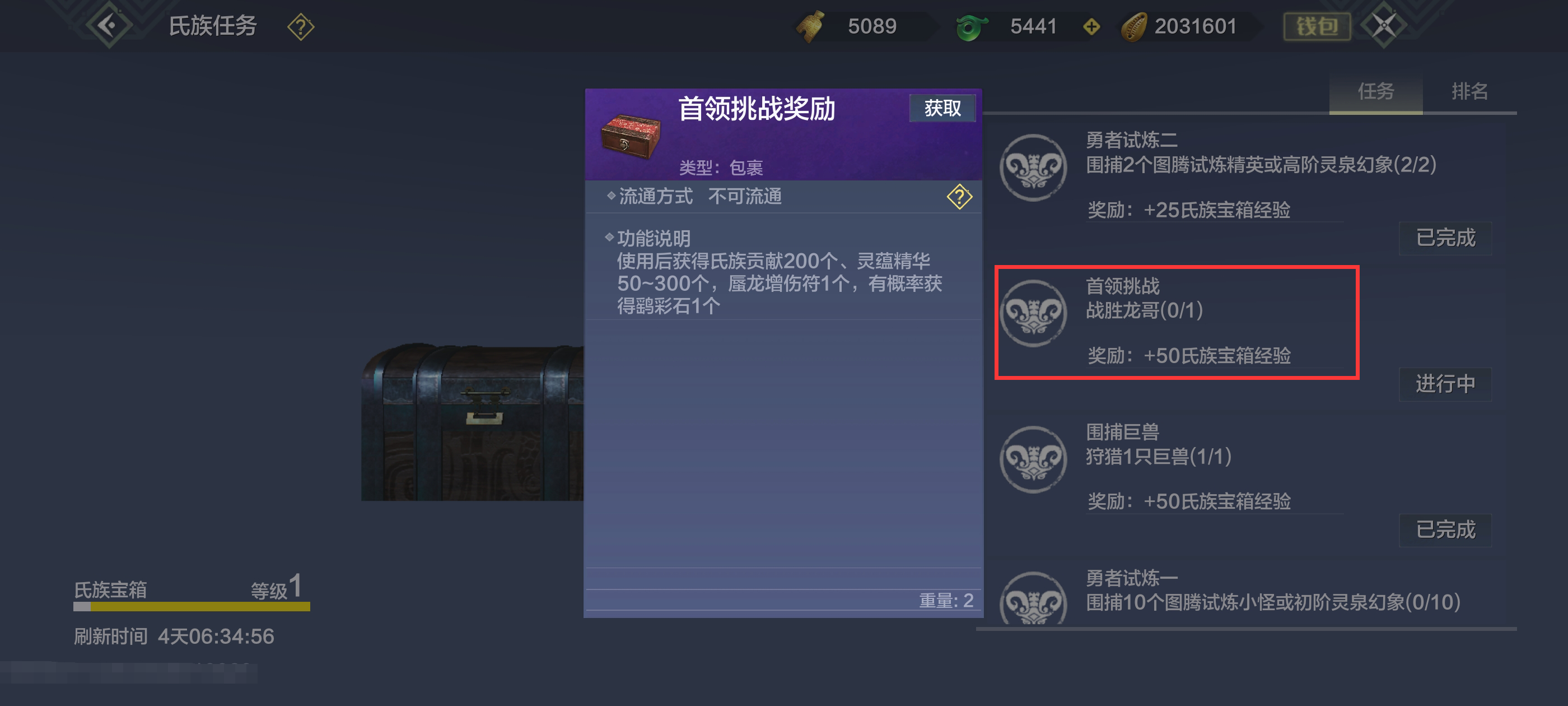The image size is (1568, 706).
Task: Switch to the 排名 ranking tab
Action: point(1469,91)
